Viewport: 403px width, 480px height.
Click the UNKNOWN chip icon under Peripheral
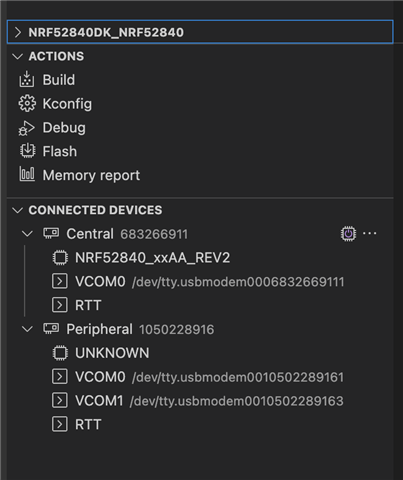point(60,353)
